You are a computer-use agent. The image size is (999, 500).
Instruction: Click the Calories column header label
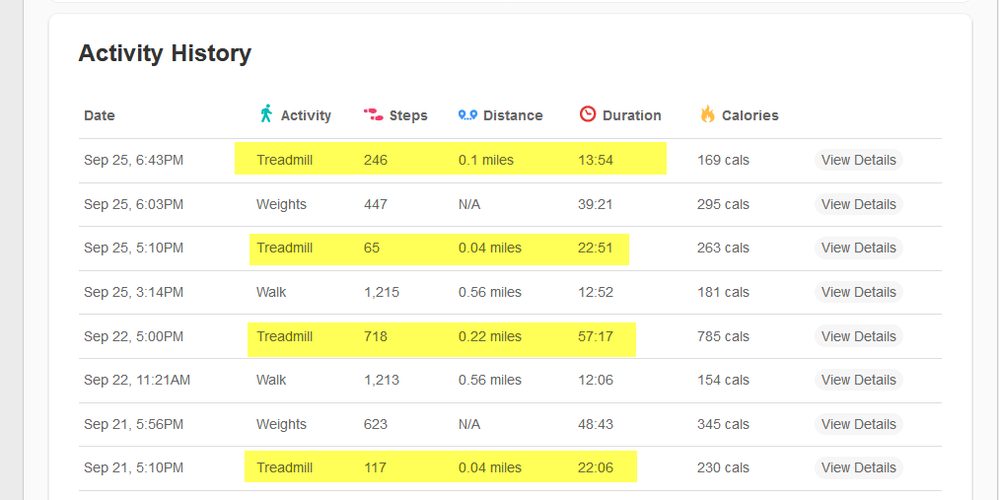point(750,115)
